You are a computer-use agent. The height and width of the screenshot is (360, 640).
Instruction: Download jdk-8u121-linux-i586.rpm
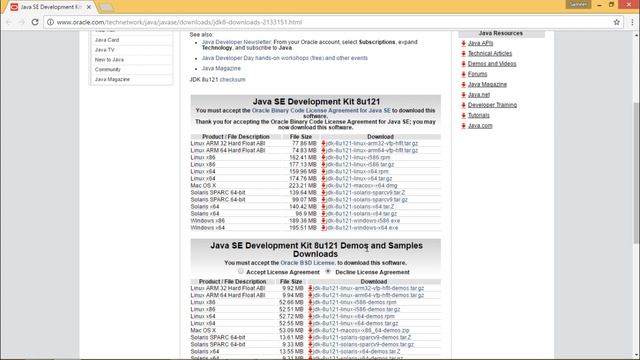[x=358, y=157]
